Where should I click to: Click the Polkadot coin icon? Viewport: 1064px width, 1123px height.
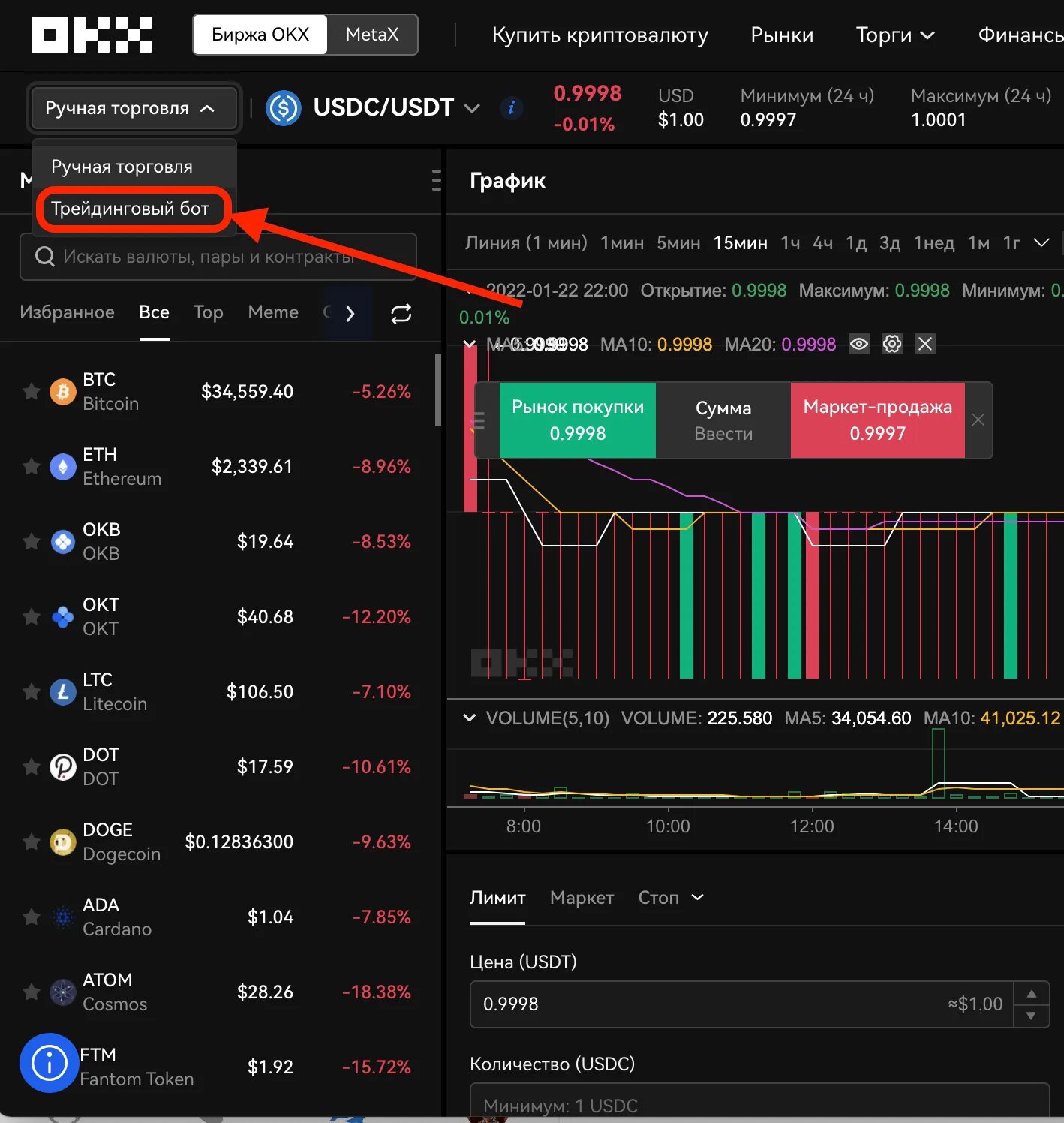[63, 766]
